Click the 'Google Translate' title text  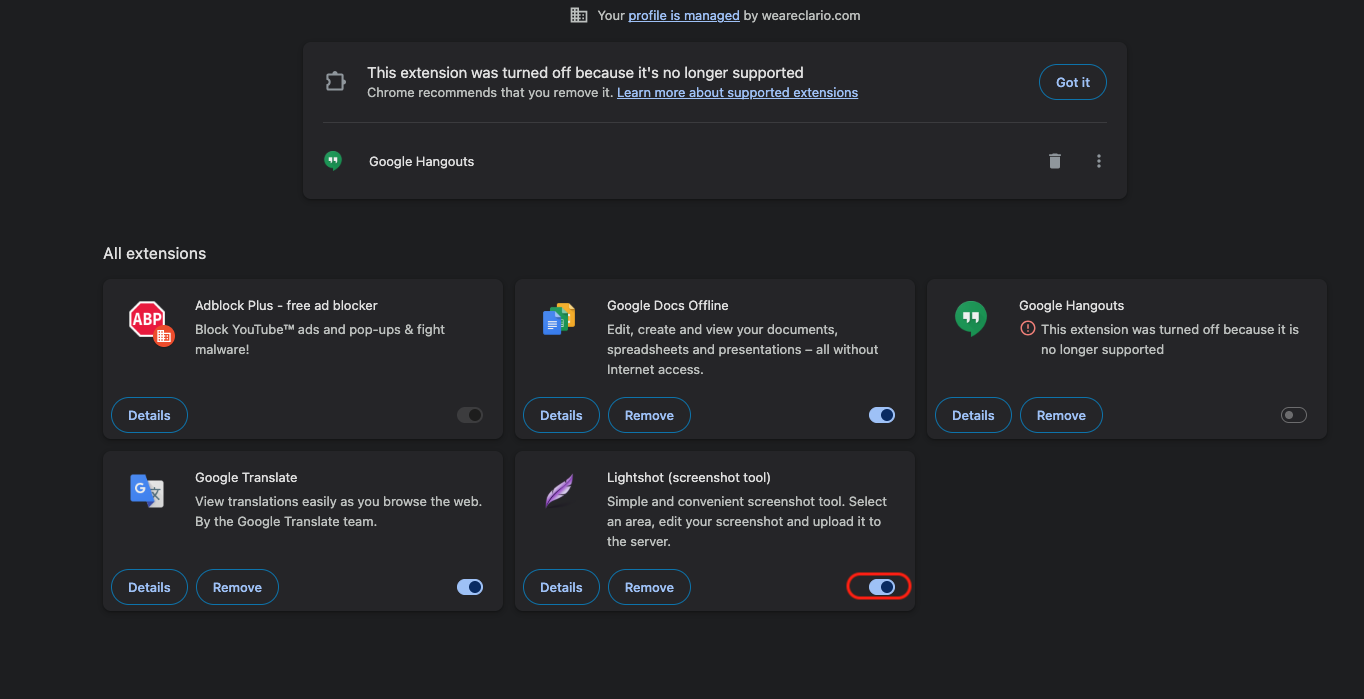246,477
